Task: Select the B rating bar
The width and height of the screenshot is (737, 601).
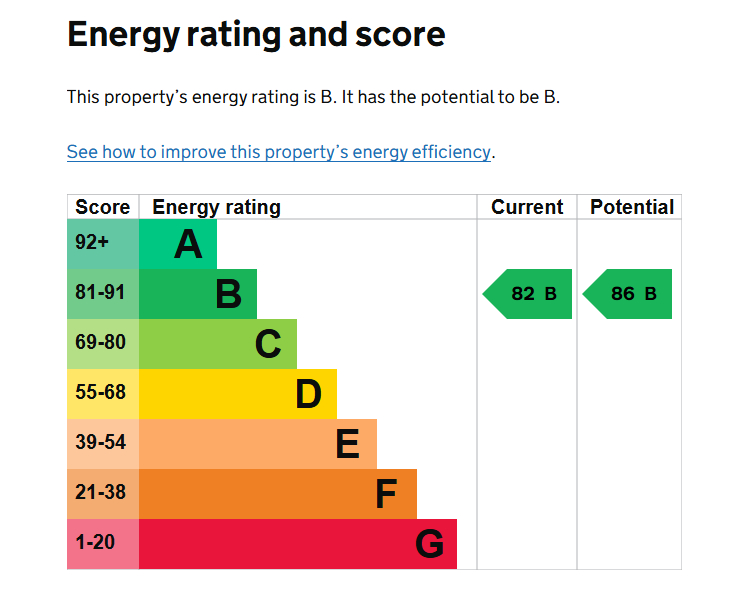Action: (x=198, y=294)
